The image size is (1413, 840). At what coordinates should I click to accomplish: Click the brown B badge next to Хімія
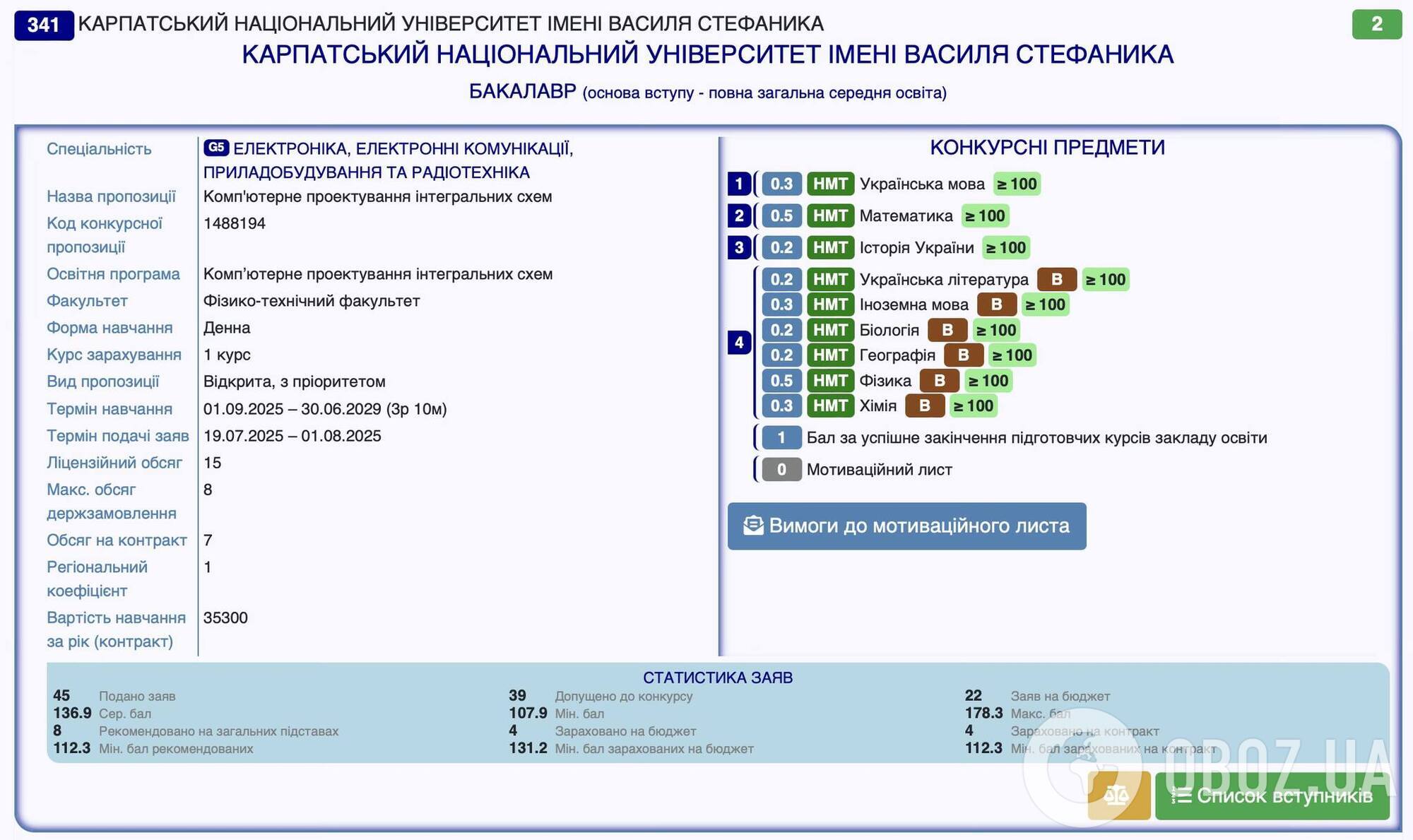pyautogui.click(x=925, y=406)
